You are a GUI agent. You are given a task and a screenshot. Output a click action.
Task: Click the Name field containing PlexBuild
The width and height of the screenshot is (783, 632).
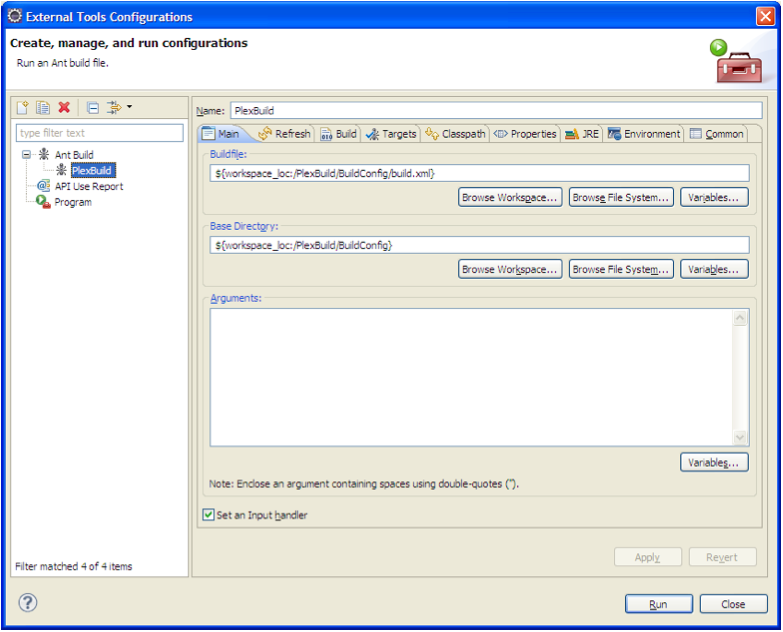(x=496, y=110)
